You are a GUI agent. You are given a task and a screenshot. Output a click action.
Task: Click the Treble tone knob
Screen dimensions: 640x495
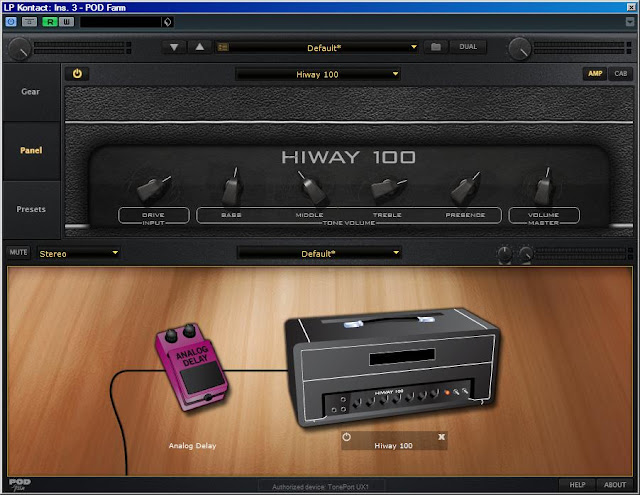(387, 189)
